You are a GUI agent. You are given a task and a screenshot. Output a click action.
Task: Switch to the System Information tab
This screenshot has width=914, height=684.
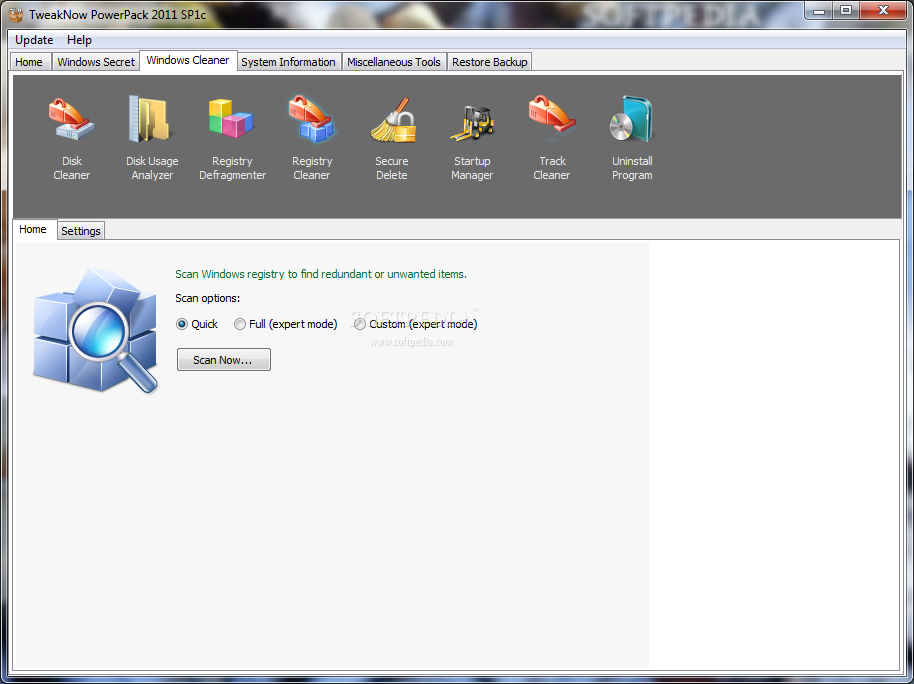(288, 62)
